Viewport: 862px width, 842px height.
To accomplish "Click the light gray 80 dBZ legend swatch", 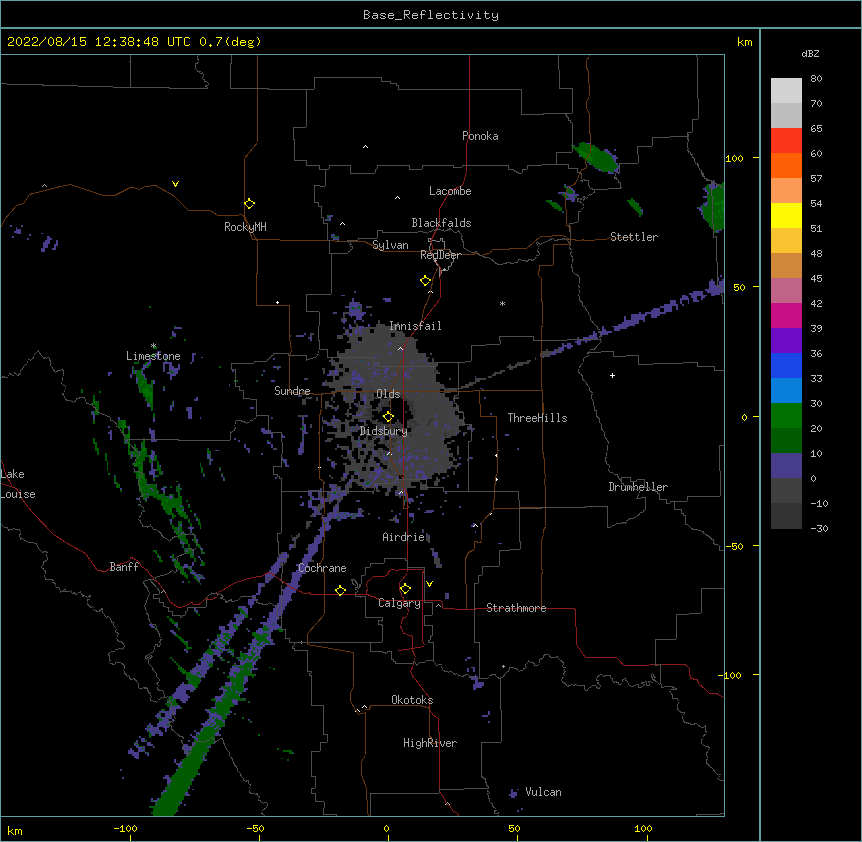I will 786,91.
